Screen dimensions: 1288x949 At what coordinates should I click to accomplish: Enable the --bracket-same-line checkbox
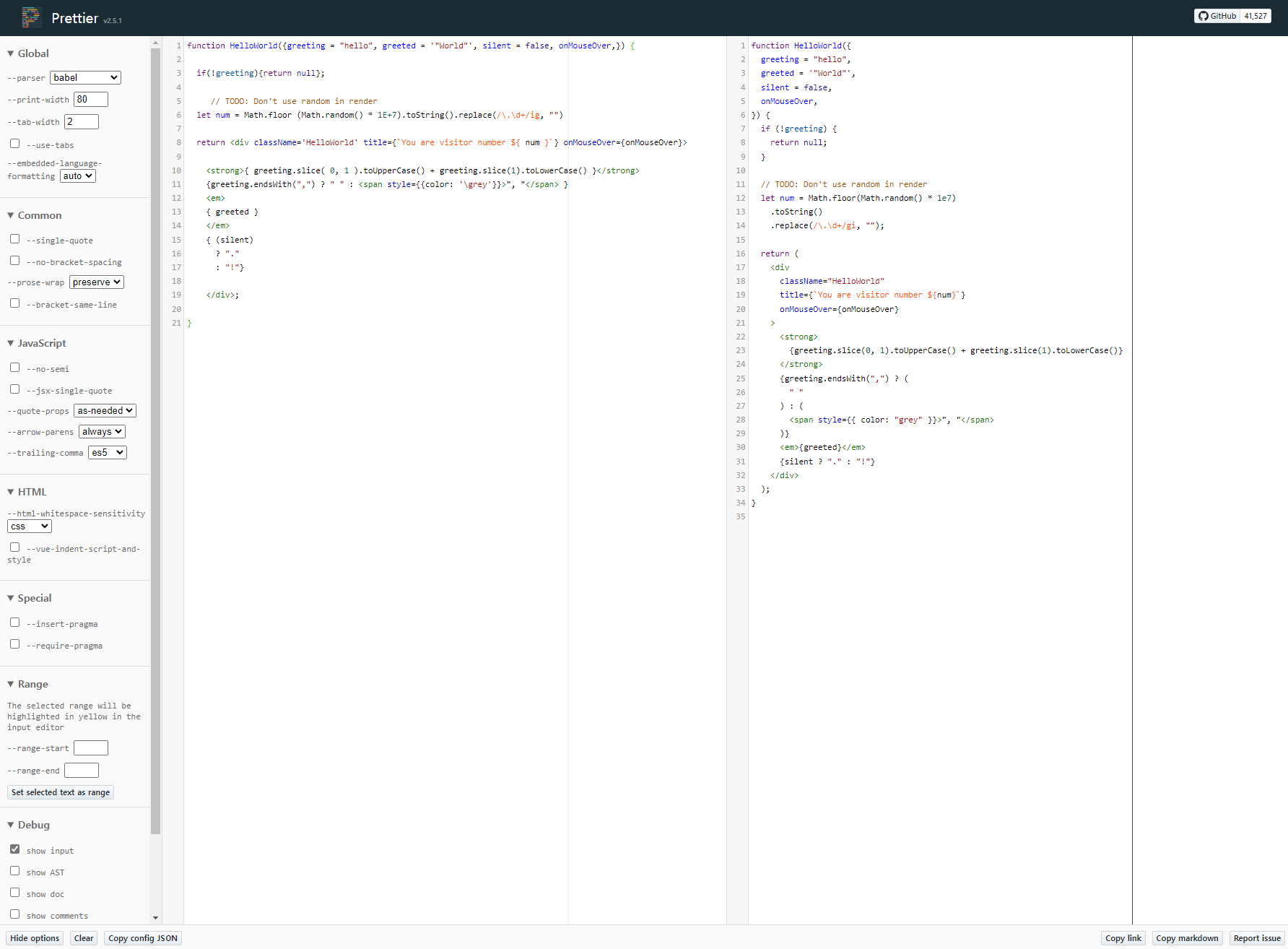[x=14, y=303]
